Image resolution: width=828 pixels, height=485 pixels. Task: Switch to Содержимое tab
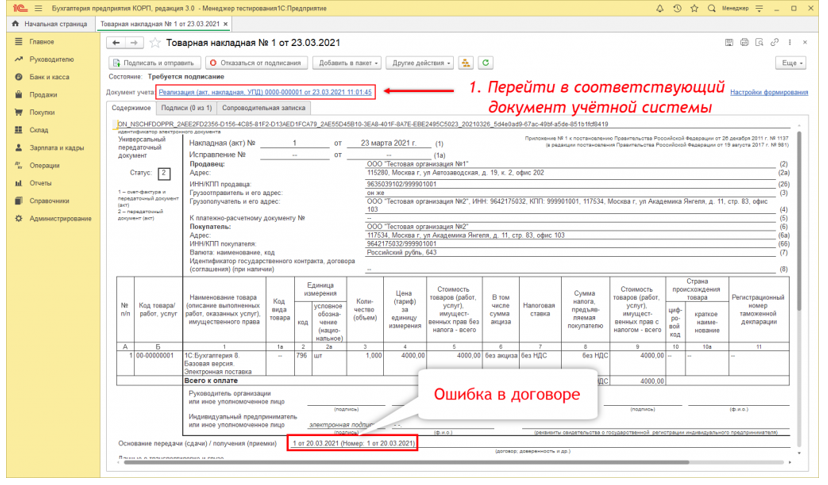pos(131,108)
